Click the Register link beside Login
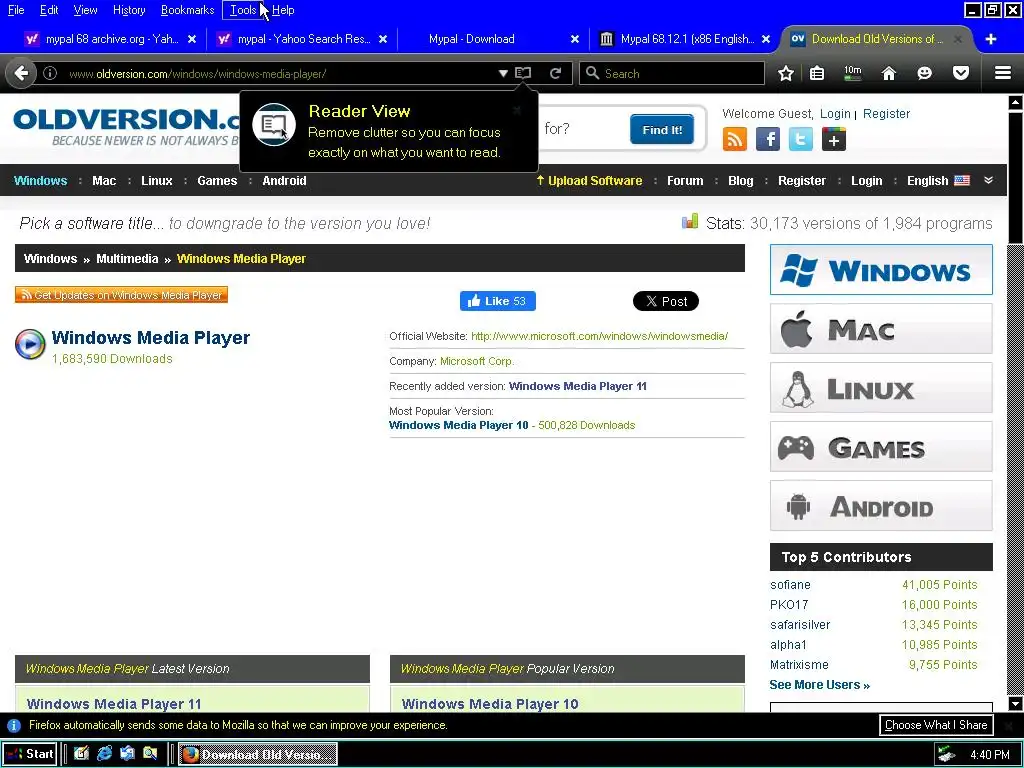The height and width of the screenshot is (768, 1024). click(x=886, y=114)
